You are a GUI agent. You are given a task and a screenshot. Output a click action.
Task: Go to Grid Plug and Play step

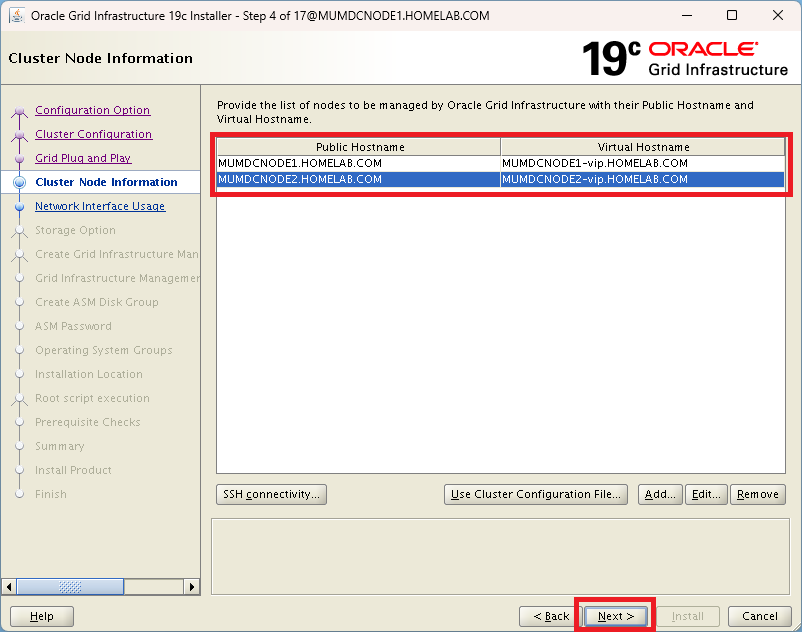click(x=83, y=158)
